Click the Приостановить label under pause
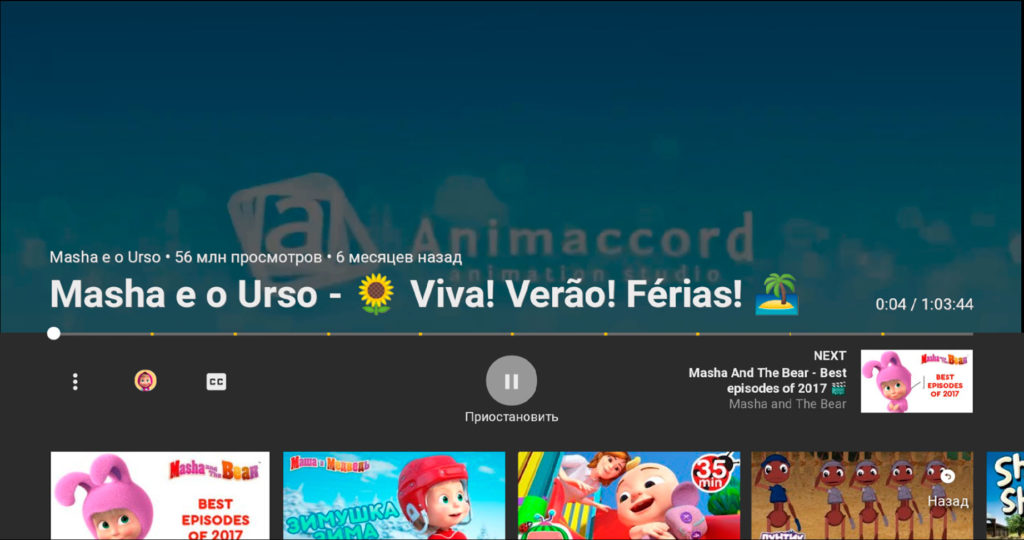 (x=511, y=417)
